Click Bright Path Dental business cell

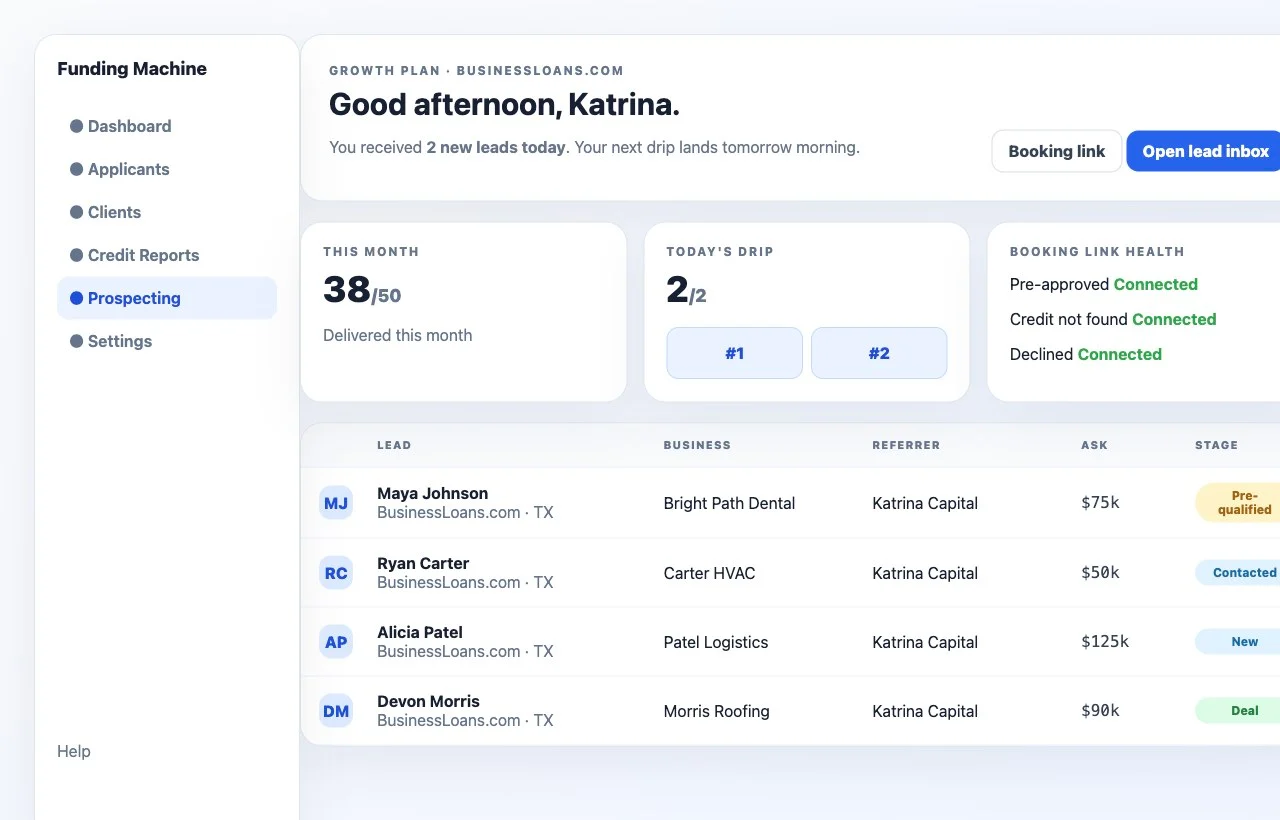(x=729, y=503)
